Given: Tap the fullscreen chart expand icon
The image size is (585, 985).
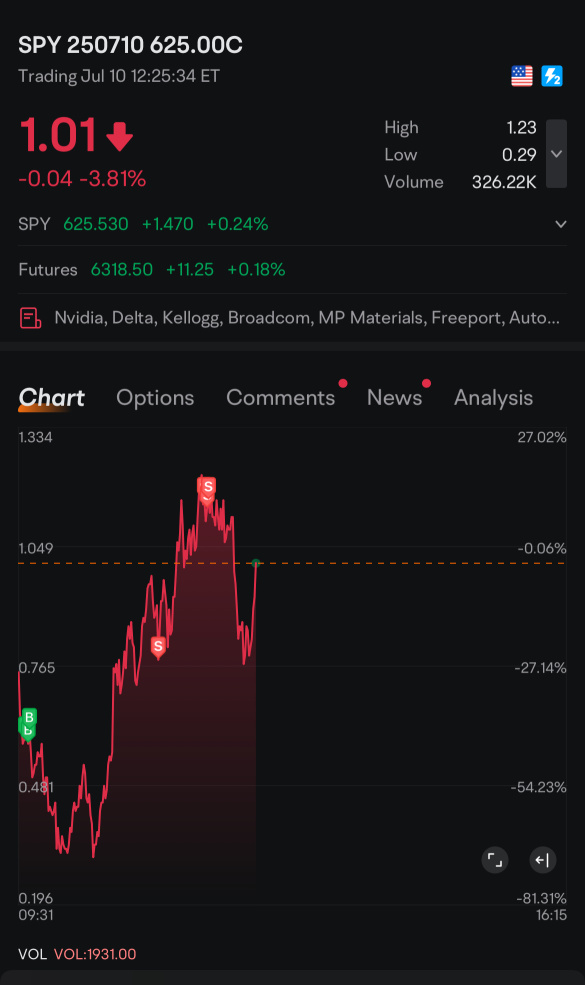Looking at the screenshot, I should (495, 860).
